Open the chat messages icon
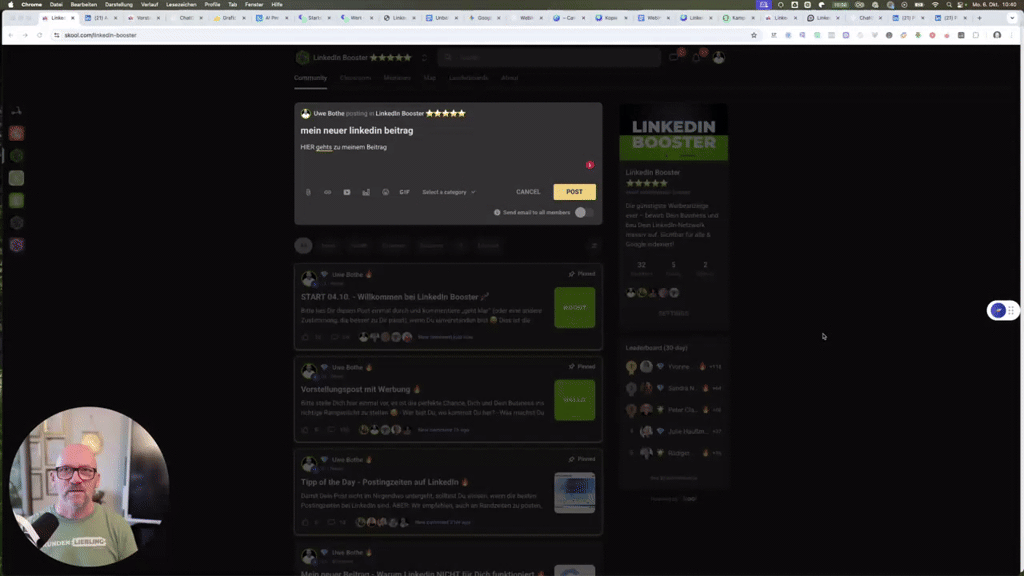The width and height of the screenshot is (1024, 576). coord(675,57)
